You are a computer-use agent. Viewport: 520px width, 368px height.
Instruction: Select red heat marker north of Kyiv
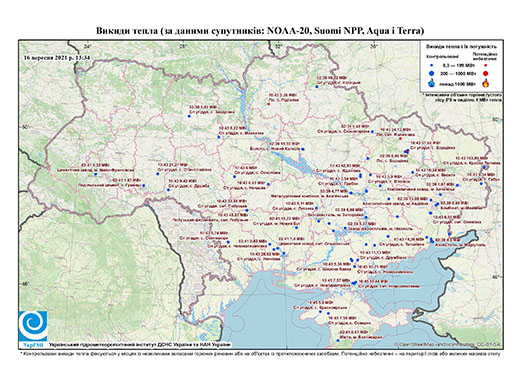click(x=268, y=104)
